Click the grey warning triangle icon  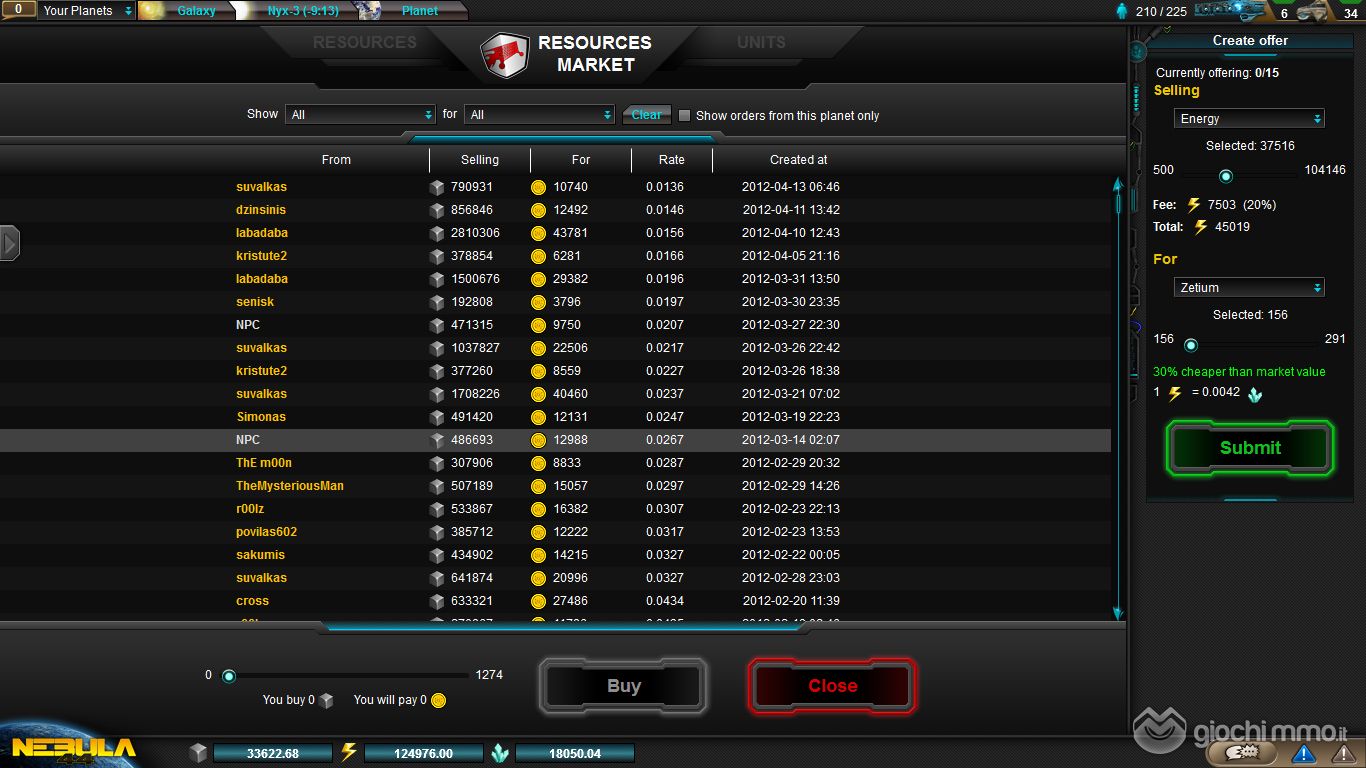coord(1344,753)
